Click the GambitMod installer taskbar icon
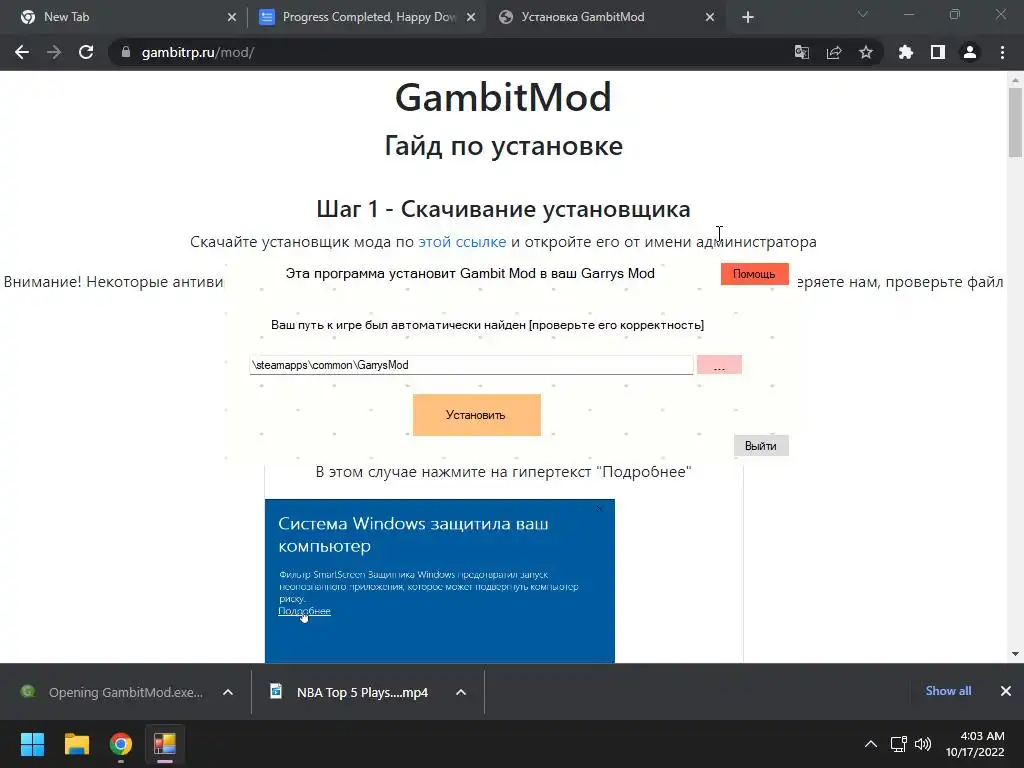 pos(165,744)
